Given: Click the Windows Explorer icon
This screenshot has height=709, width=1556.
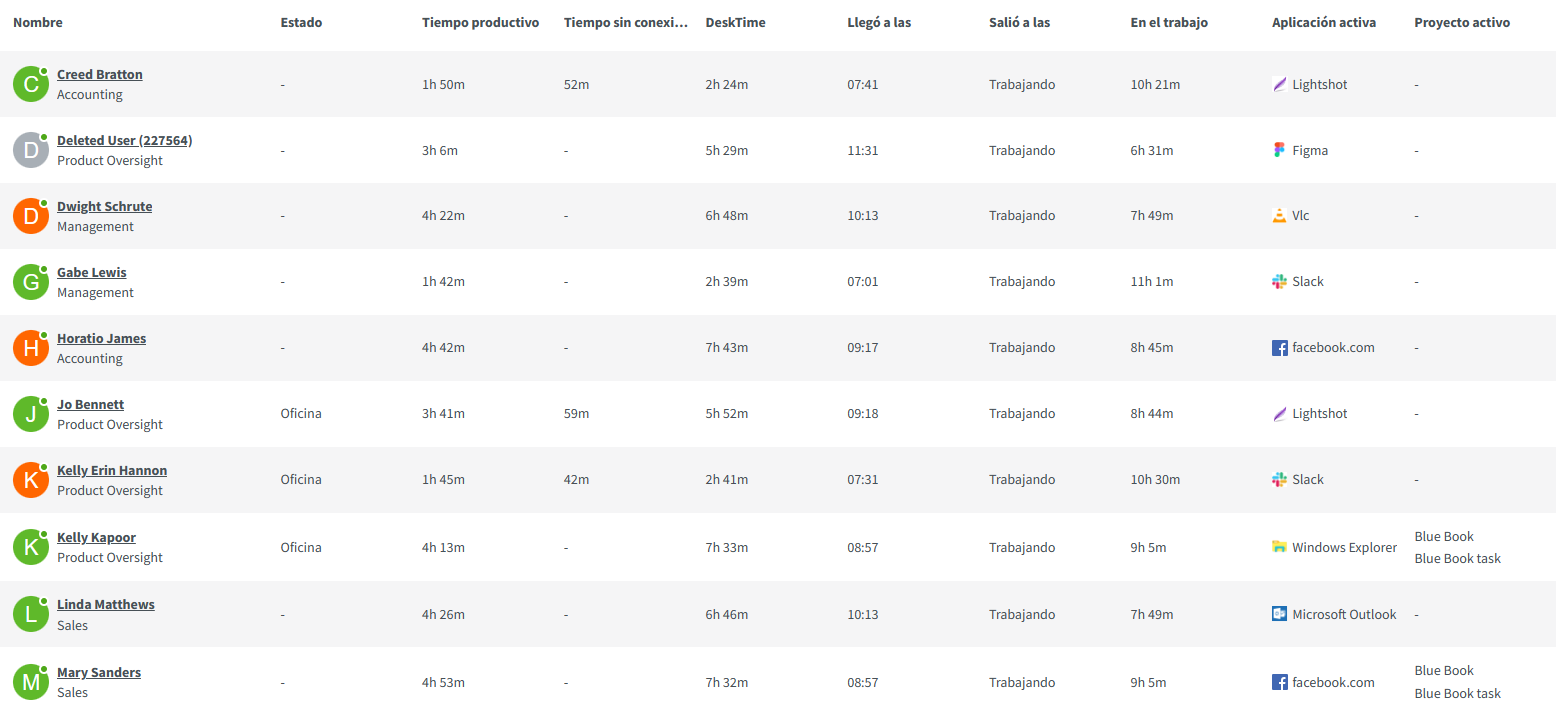Looking at the screenshot, I should coord(1279,547).
